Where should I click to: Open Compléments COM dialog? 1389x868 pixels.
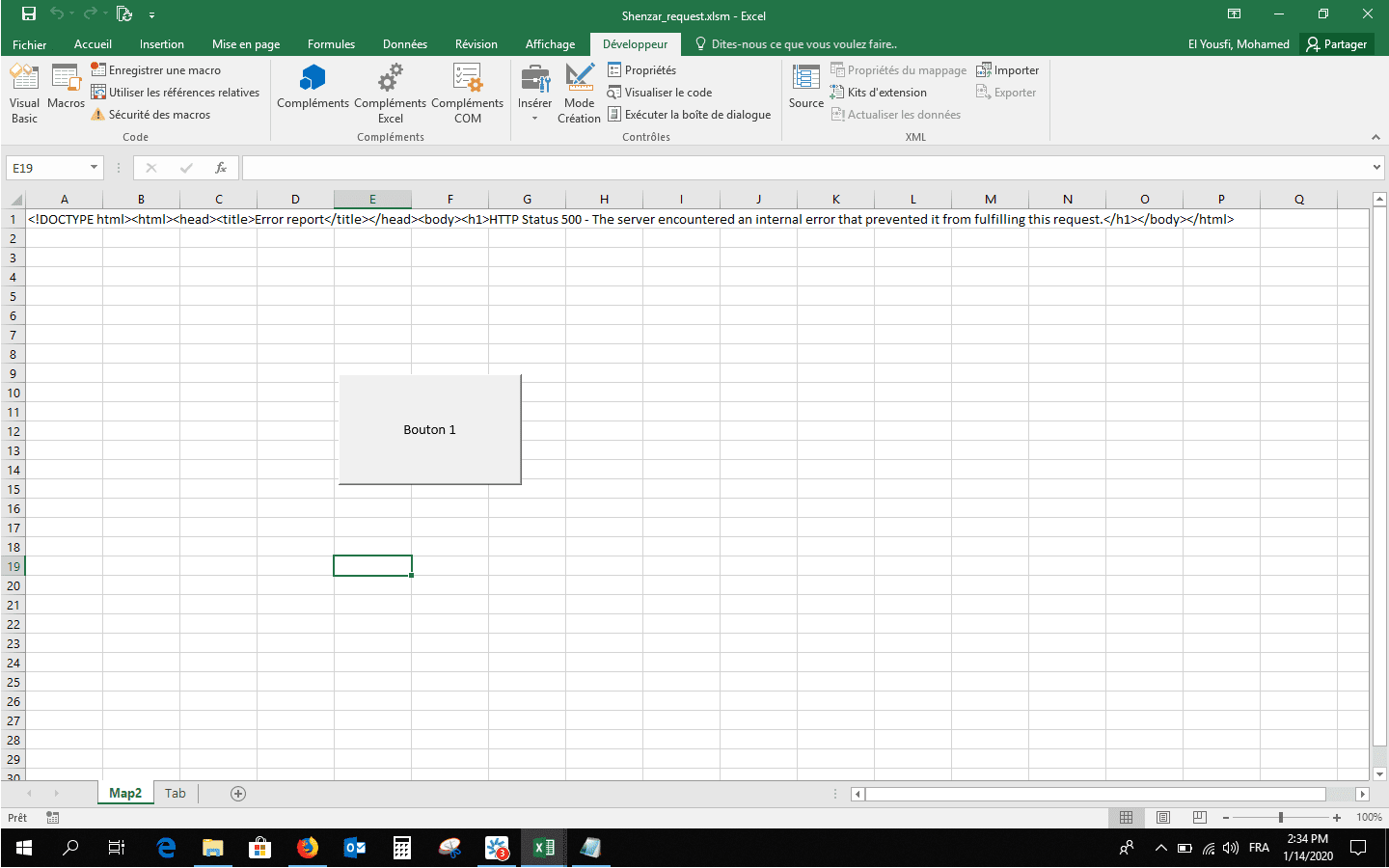(x=467, y=93)
